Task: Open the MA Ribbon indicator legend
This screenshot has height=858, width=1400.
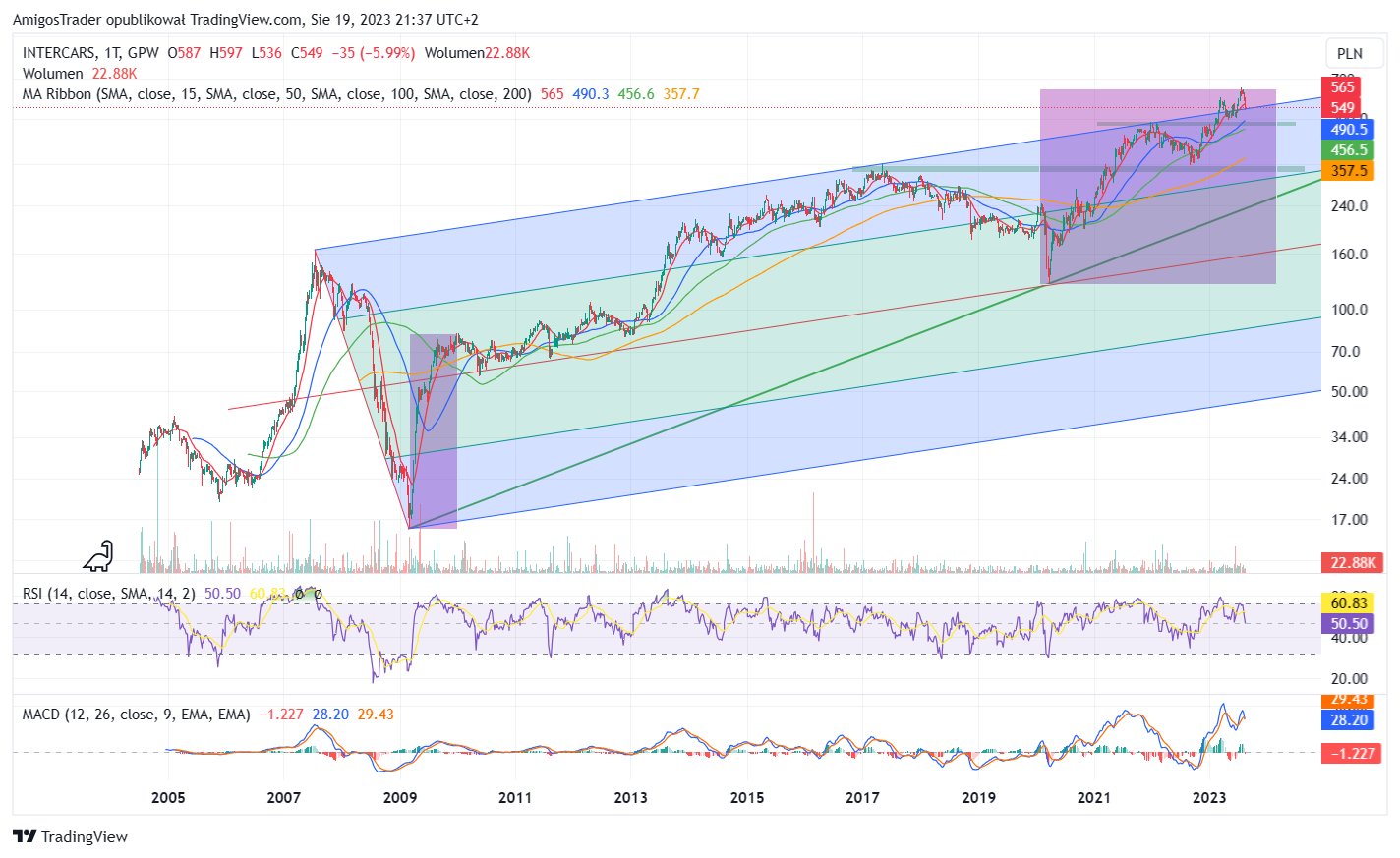Action: pyautogui.click(x=277, y=94)
